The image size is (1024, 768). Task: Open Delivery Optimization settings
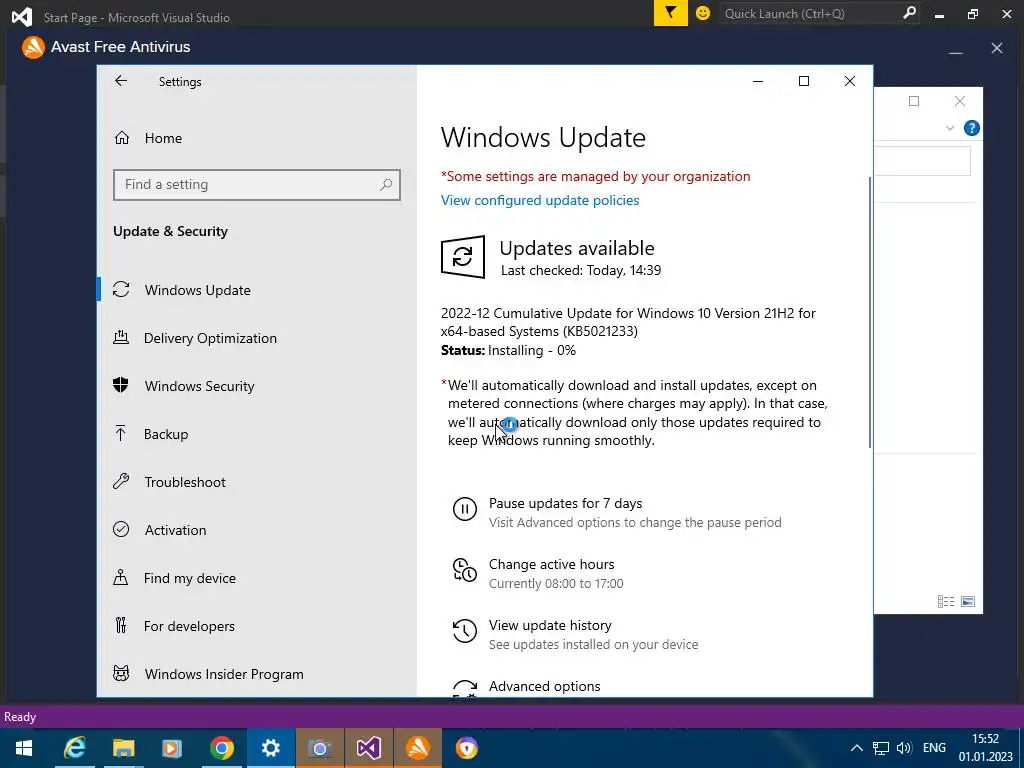pyautogui.click(x=210, y=338)
